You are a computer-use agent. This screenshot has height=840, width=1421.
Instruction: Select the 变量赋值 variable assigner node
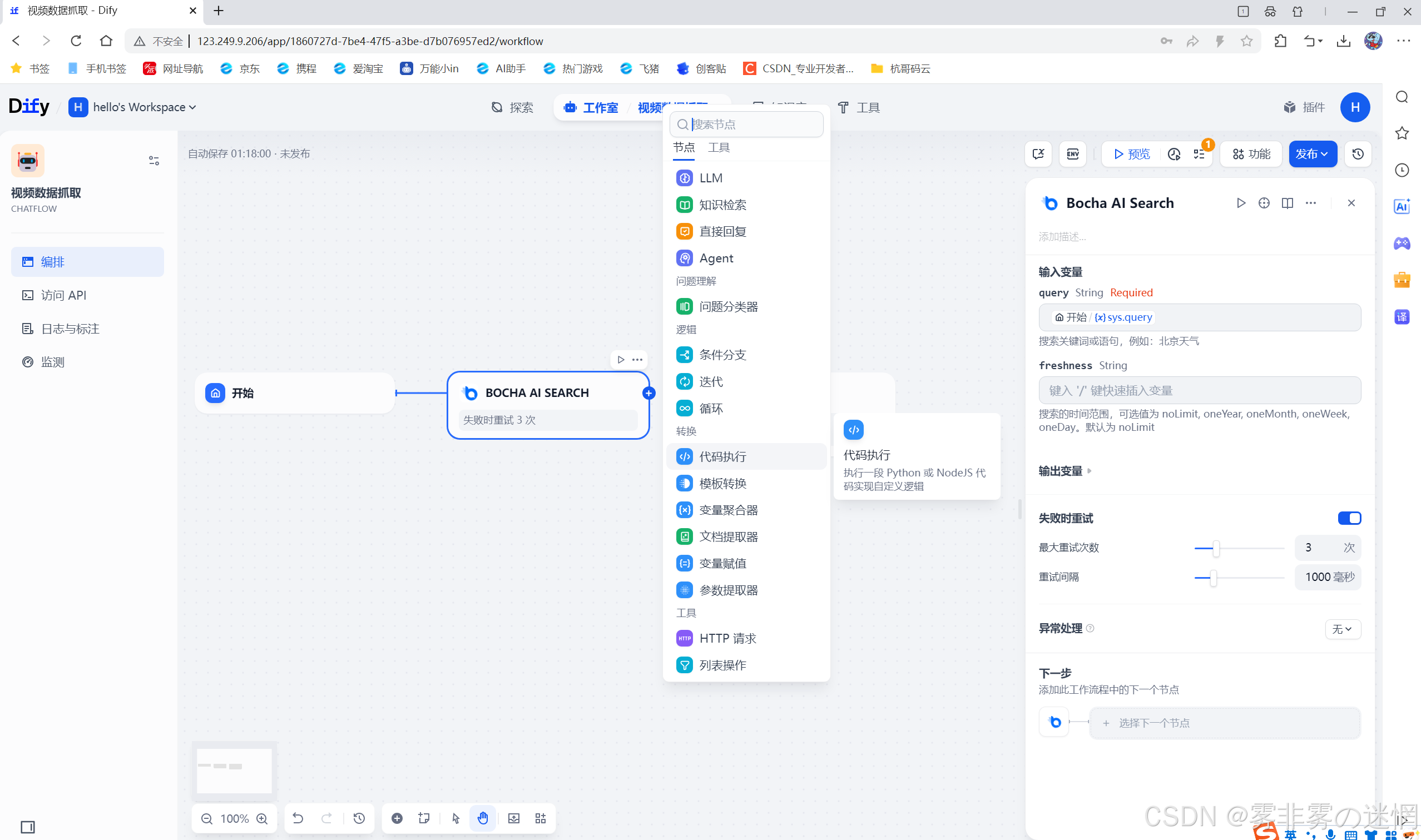pyautogui.click(x=746, y=563)
